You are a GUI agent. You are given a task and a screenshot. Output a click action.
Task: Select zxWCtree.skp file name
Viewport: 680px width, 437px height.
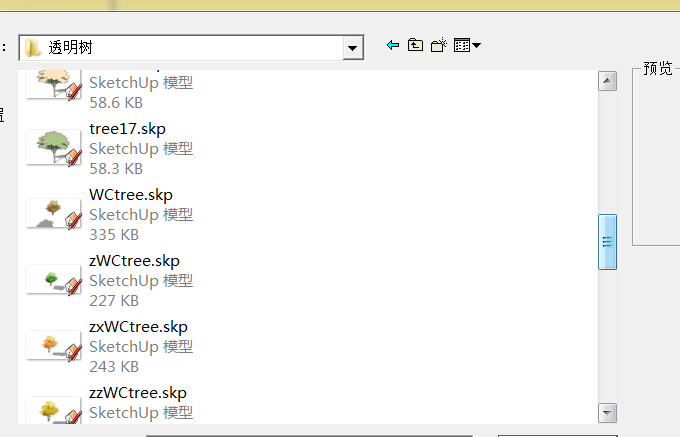coord(138,326)
